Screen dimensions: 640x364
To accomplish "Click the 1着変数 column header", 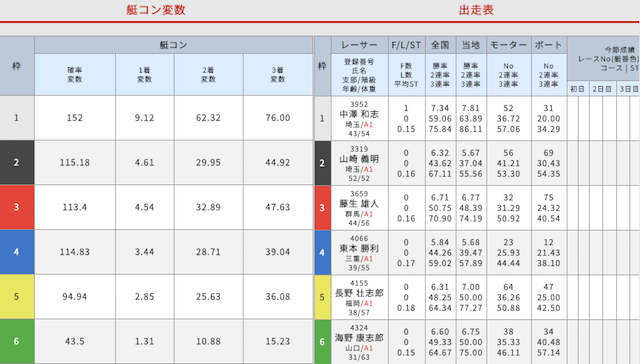I will tap(144, 75).
